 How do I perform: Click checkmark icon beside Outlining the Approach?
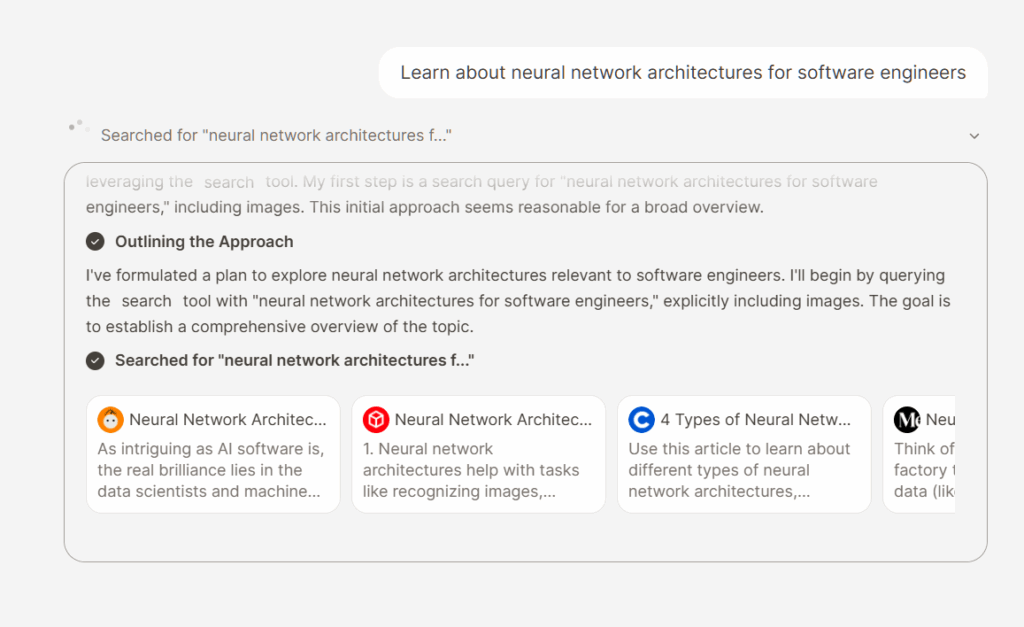click(95, 242)
